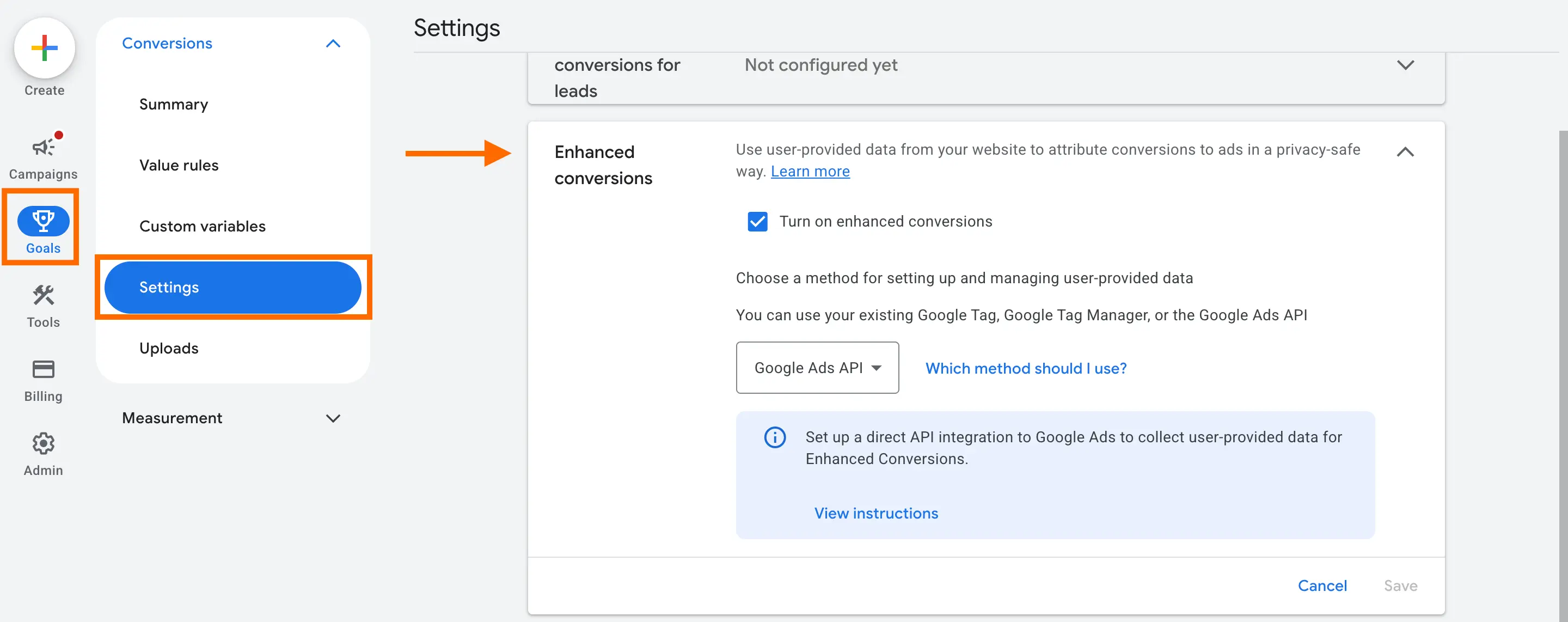Click the Cancel button
This screenshot has width=1568, height=622.
coord(1322,585)
